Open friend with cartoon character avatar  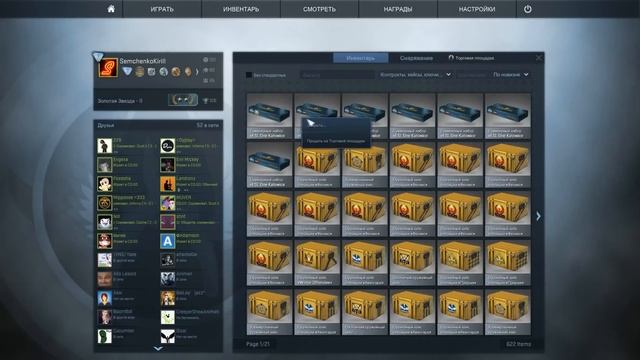coord(104,184)
